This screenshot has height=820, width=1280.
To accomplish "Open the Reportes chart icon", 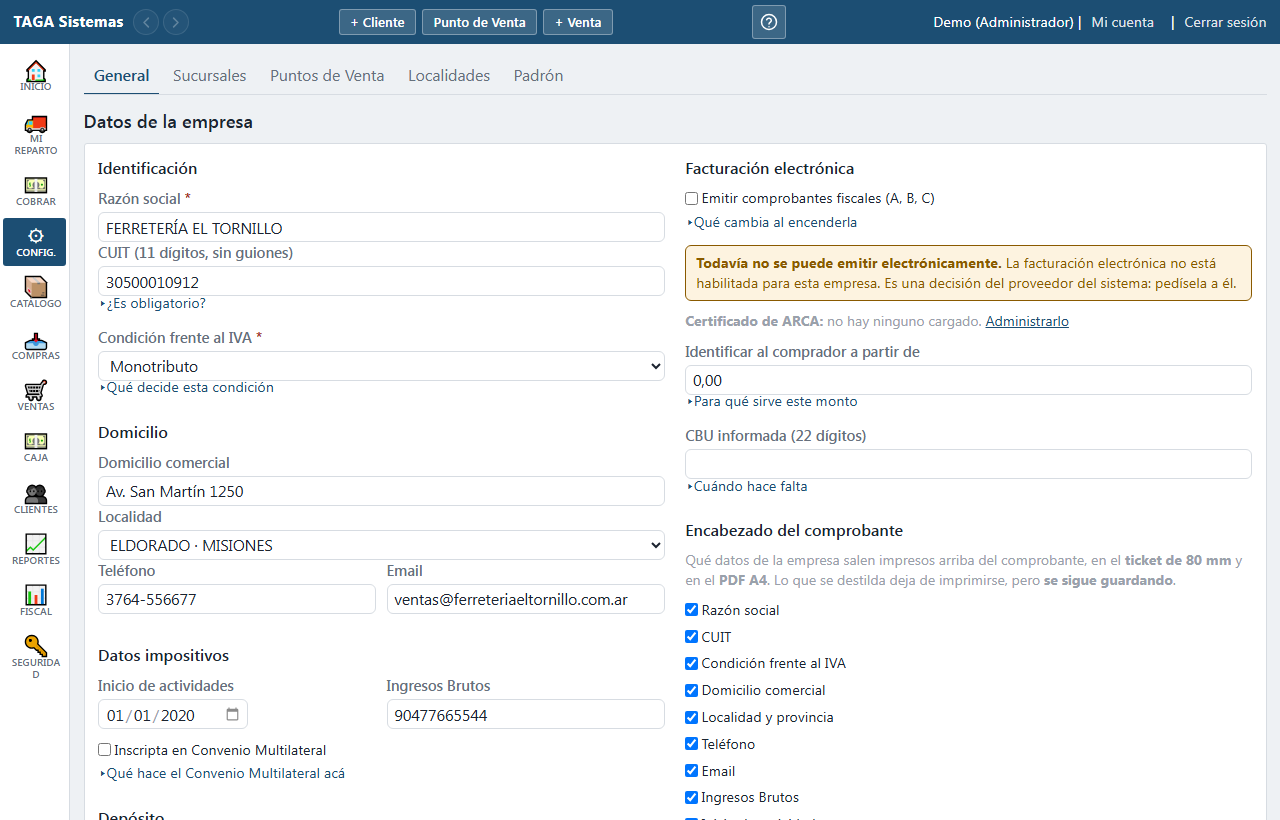I will point(35,550).
